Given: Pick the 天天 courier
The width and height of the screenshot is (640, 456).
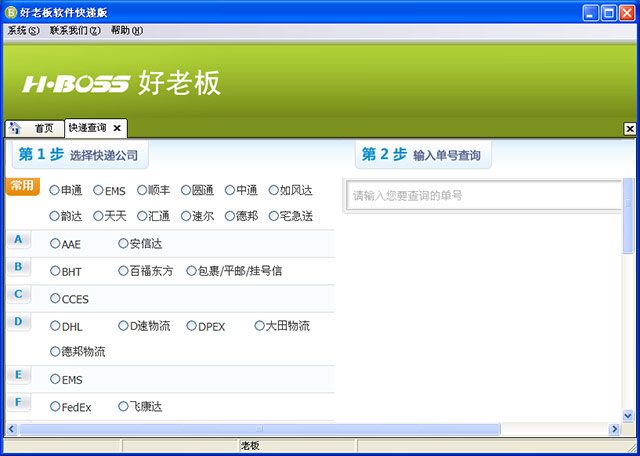Looking at the screenshot, I should (98, 216).
